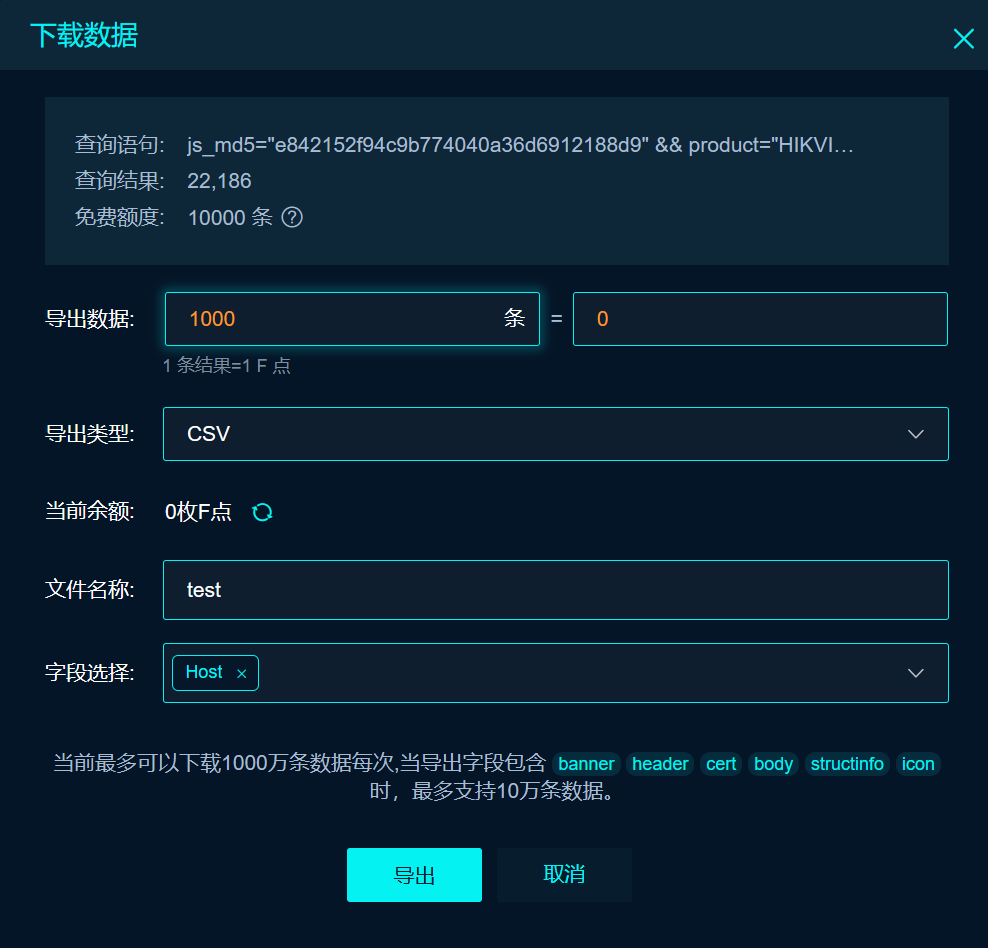Open the export type CSV dropdown

point(556,434)
